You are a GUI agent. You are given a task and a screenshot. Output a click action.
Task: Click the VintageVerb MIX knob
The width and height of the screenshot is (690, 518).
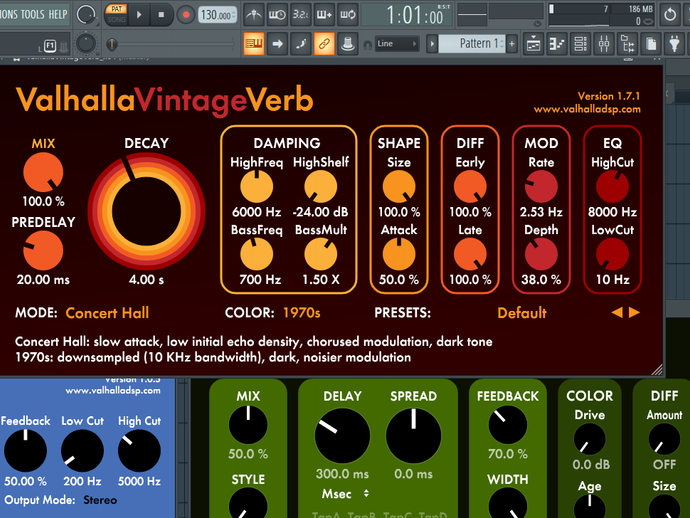coord(43,173)
